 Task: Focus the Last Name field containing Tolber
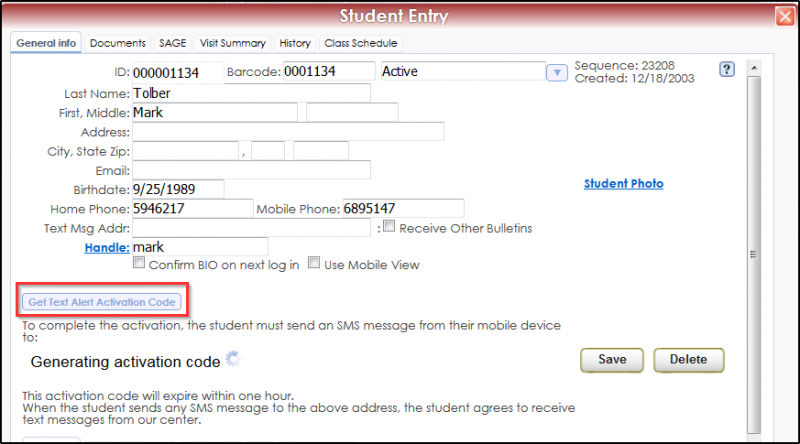(252, 93)
